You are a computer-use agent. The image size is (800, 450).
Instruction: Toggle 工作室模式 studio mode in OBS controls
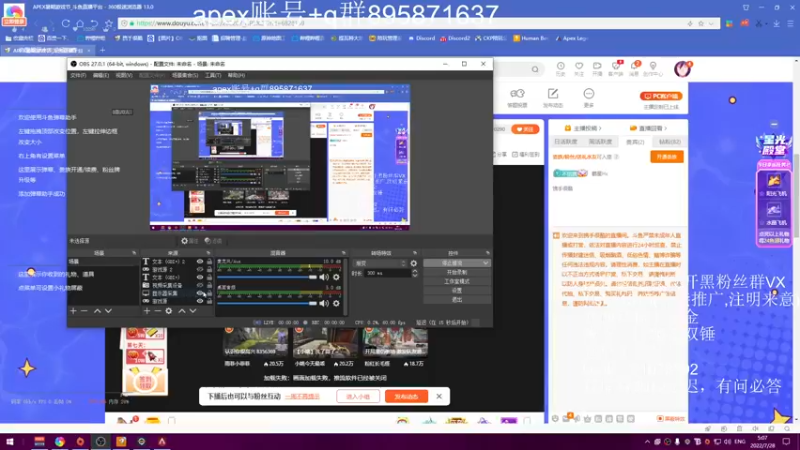(x=457, y=281)
